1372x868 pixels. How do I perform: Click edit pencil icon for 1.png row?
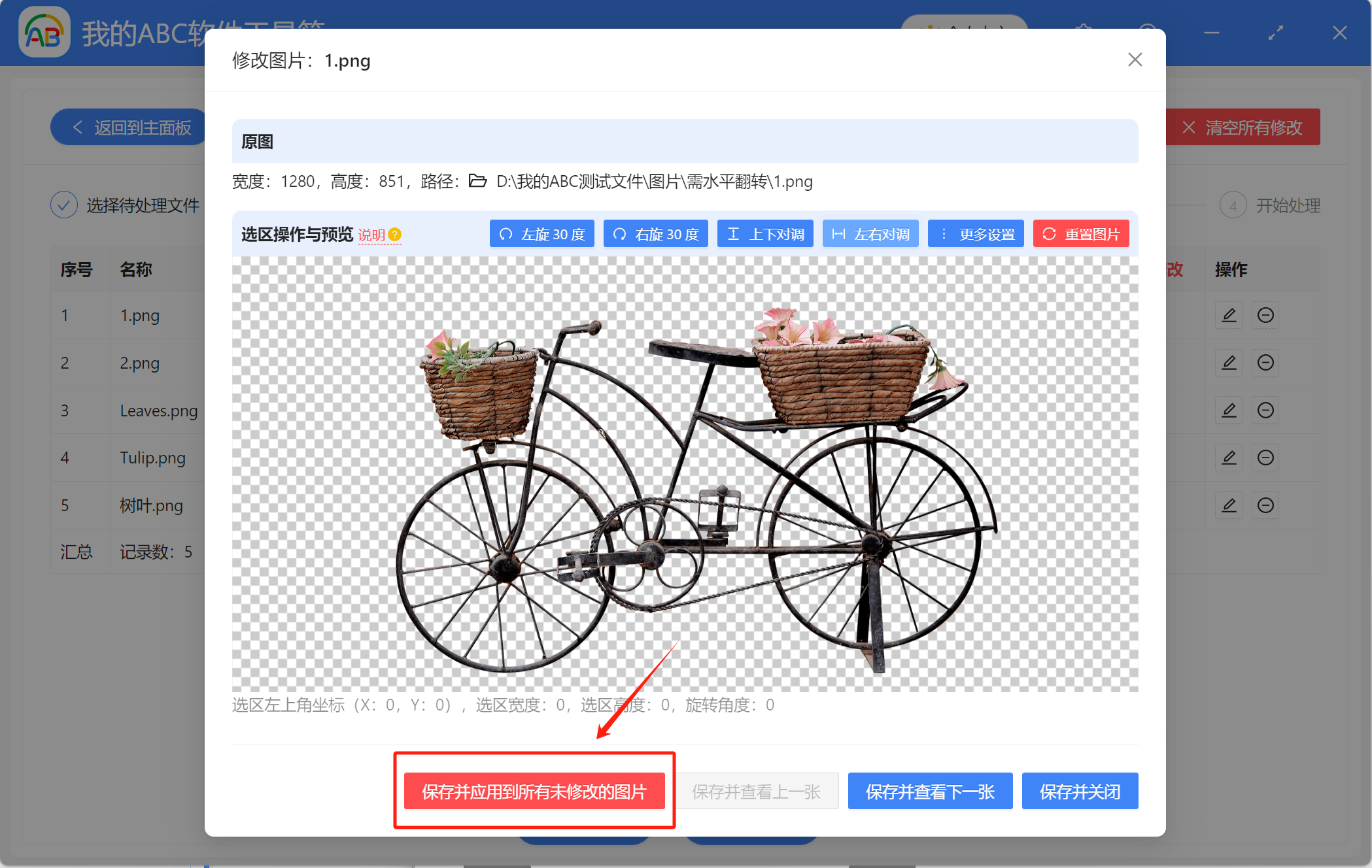1229,315
